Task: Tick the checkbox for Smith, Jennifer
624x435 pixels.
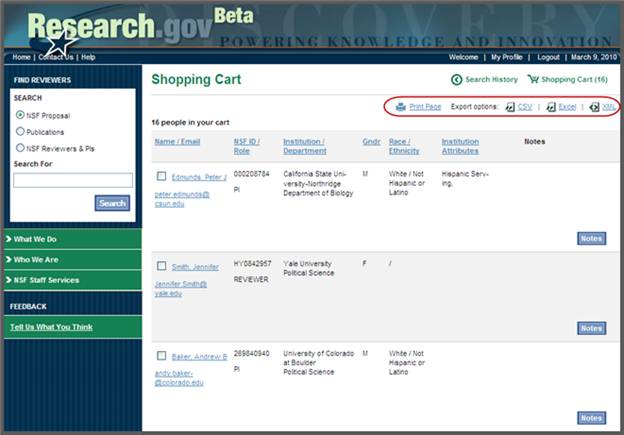Action: pyautogui.click(x=161, y=267)
